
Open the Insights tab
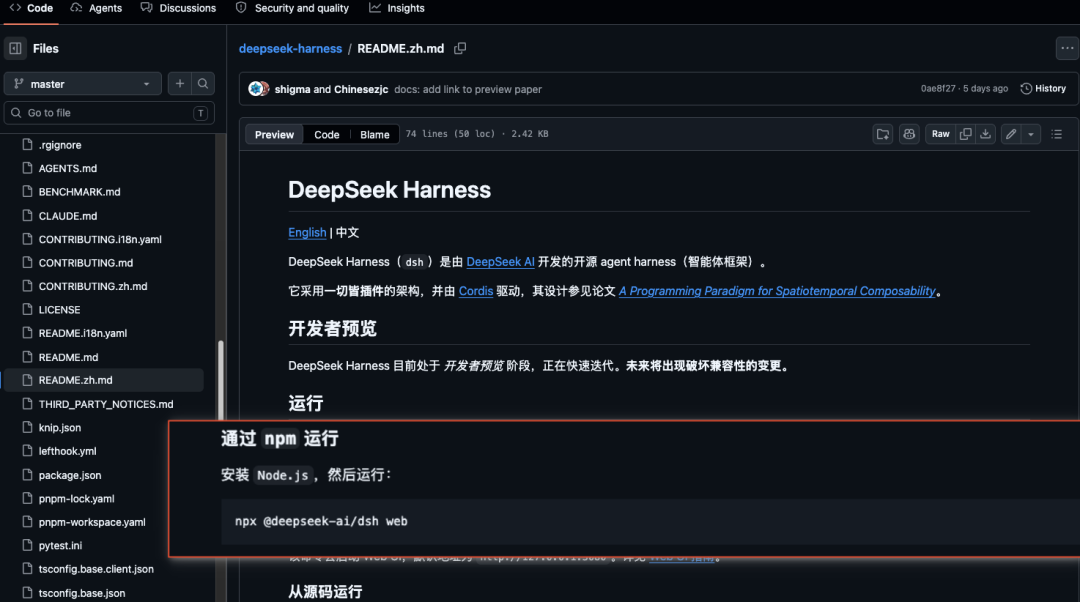(397, 8)
